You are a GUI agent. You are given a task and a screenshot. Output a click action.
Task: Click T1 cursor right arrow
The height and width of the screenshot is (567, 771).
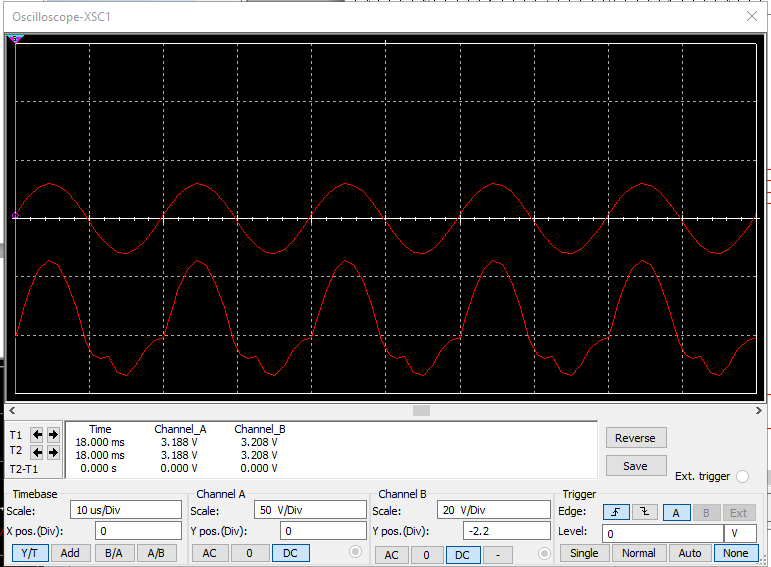(x=53, y=435)
